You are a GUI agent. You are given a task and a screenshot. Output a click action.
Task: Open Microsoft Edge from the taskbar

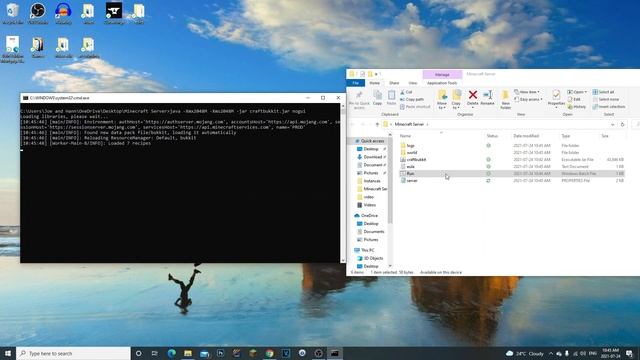coord(171,353)
